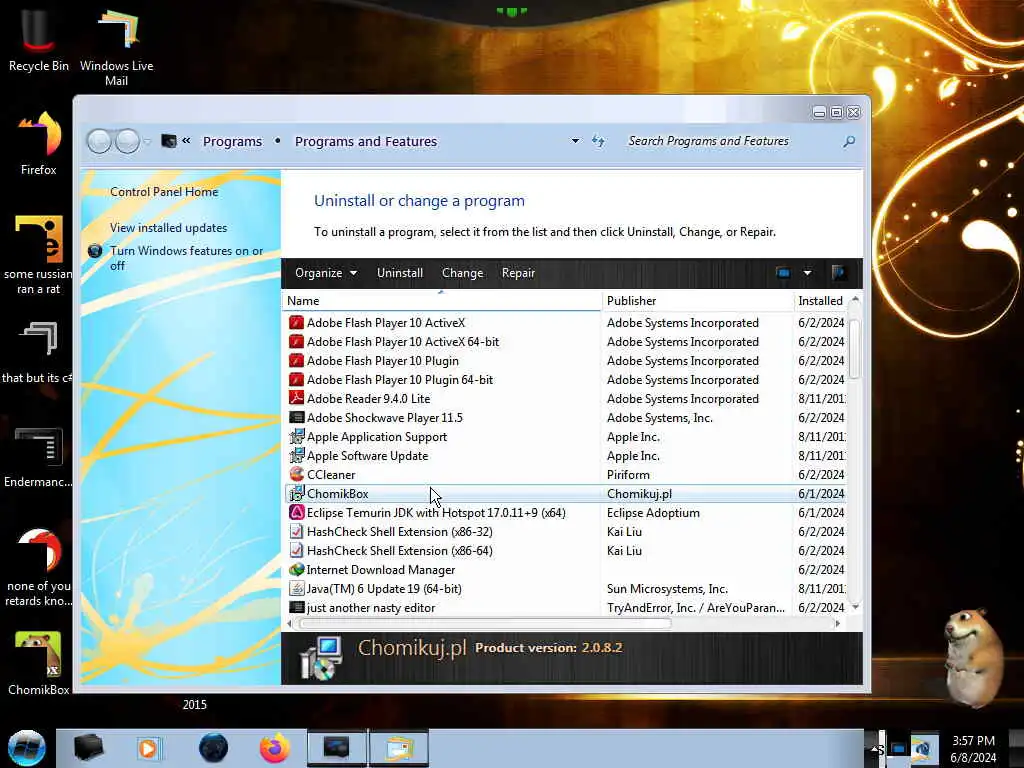This screenshot has width=1024, height=768.
Task: Click the scroll right arrow below list
Action: [x=837, y=624]
